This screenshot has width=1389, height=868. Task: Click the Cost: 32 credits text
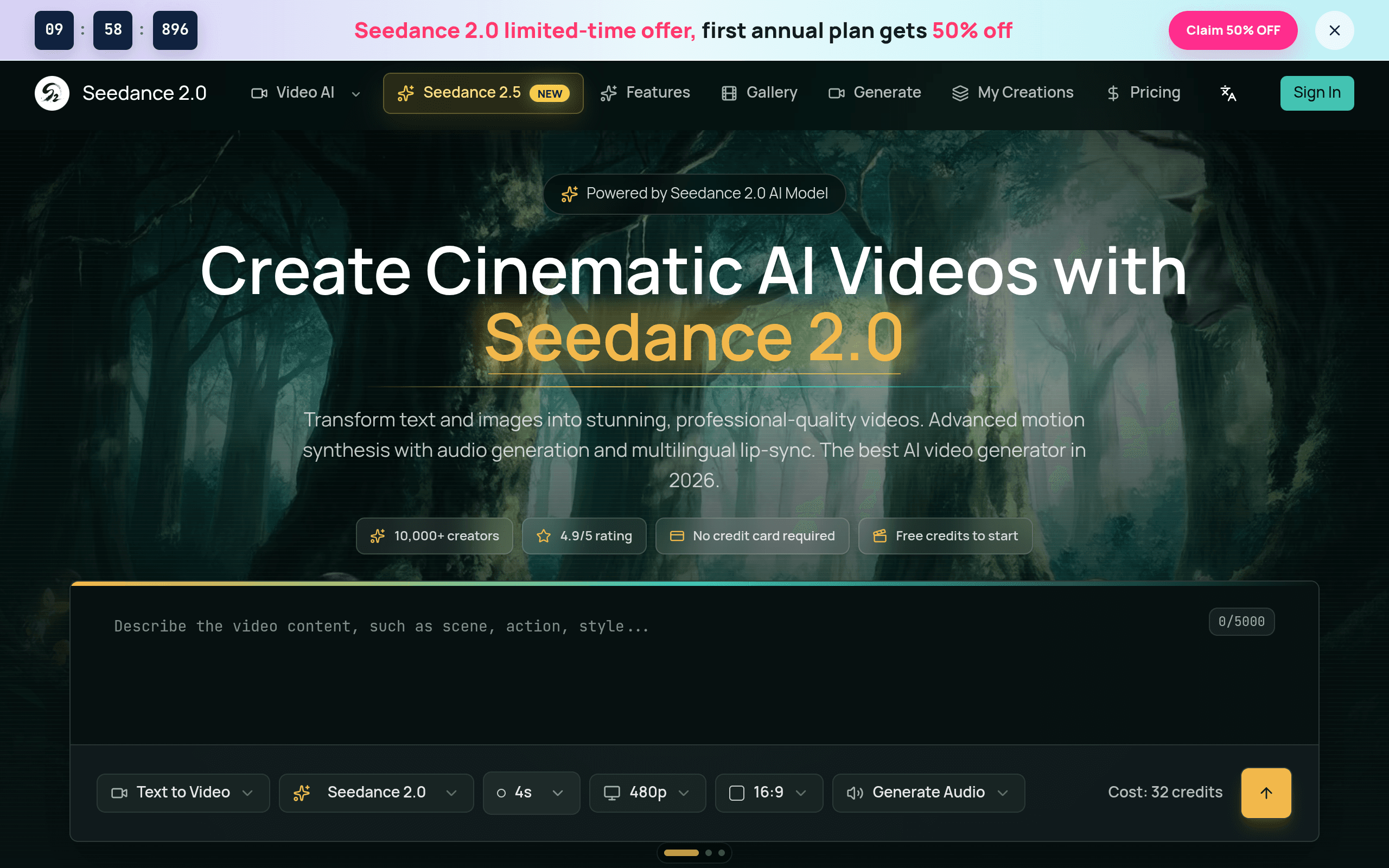click(1165, 793)
